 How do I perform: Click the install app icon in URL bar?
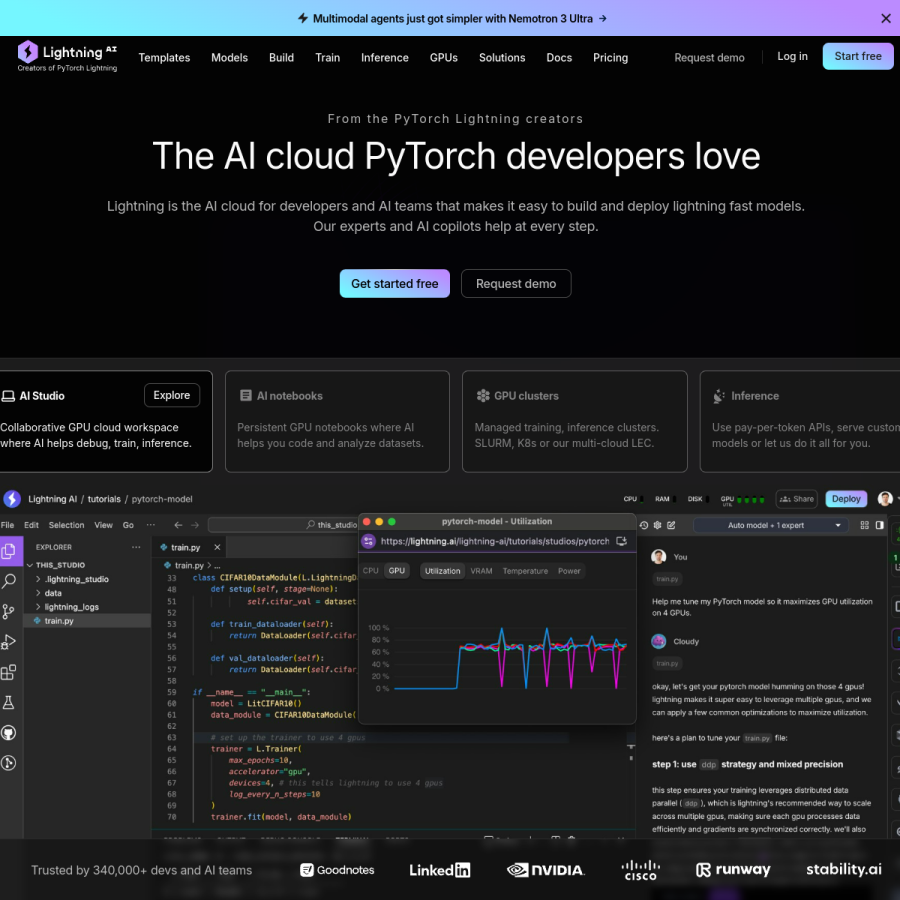(x=621, y=541)
